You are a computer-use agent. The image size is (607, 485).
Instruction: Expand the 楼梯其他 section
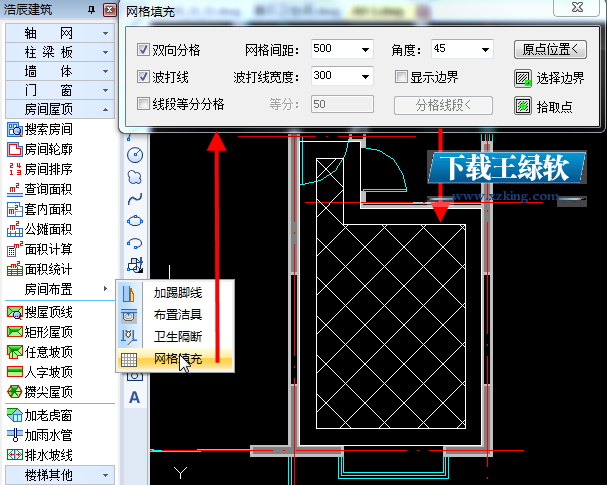pos(60,475)
